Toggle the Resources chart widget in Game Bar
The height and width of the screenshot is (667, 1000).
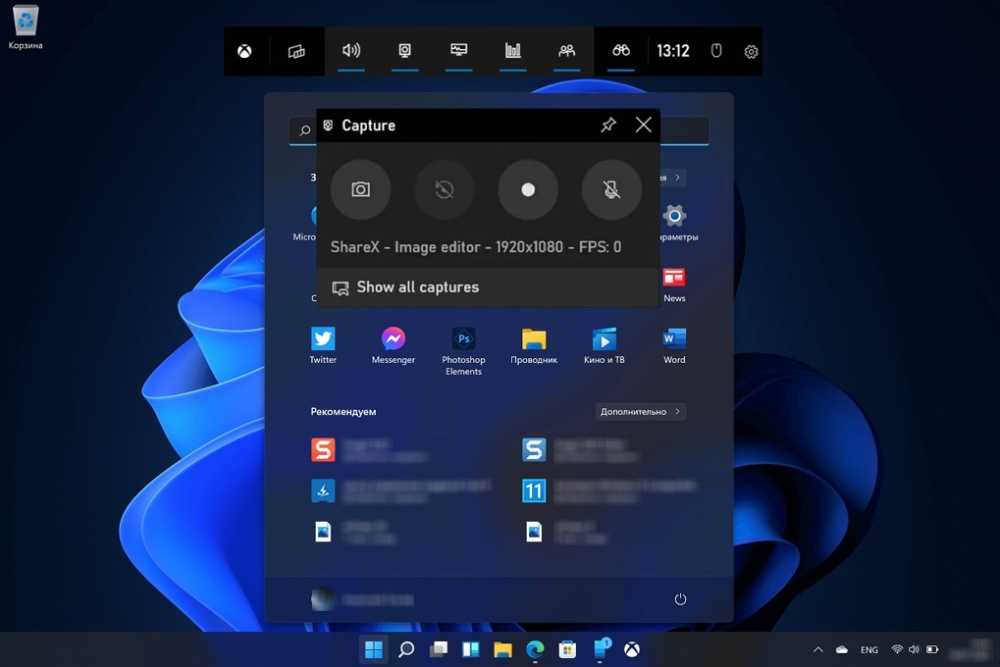pos(513,51)
